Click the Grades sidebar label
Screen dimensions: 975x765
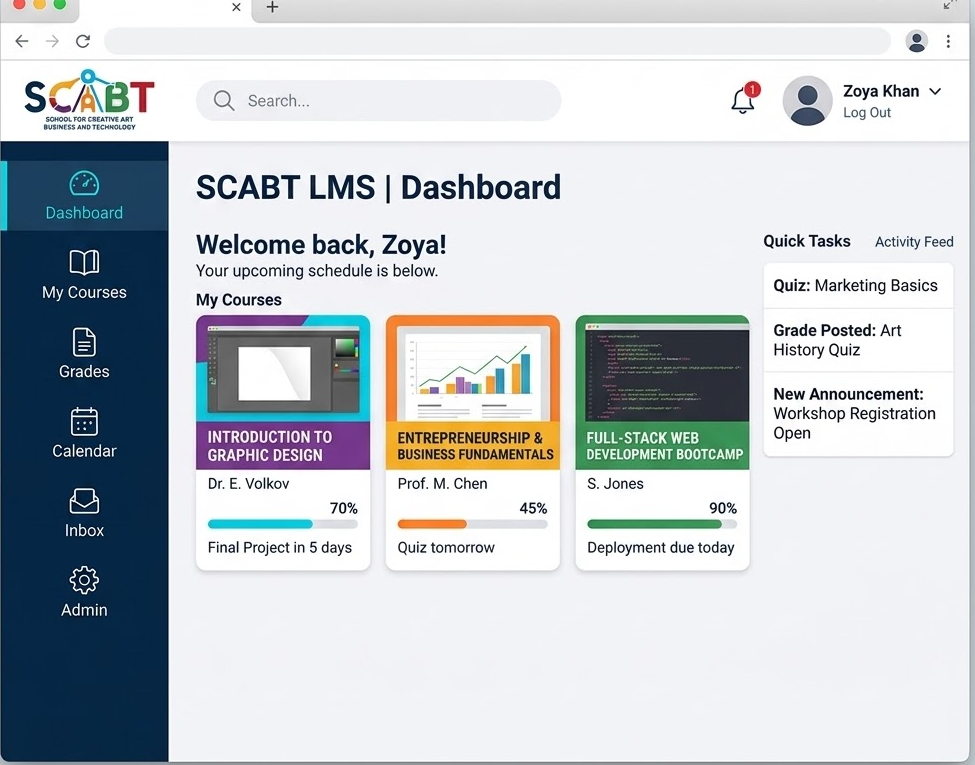(x=84, y=371)
